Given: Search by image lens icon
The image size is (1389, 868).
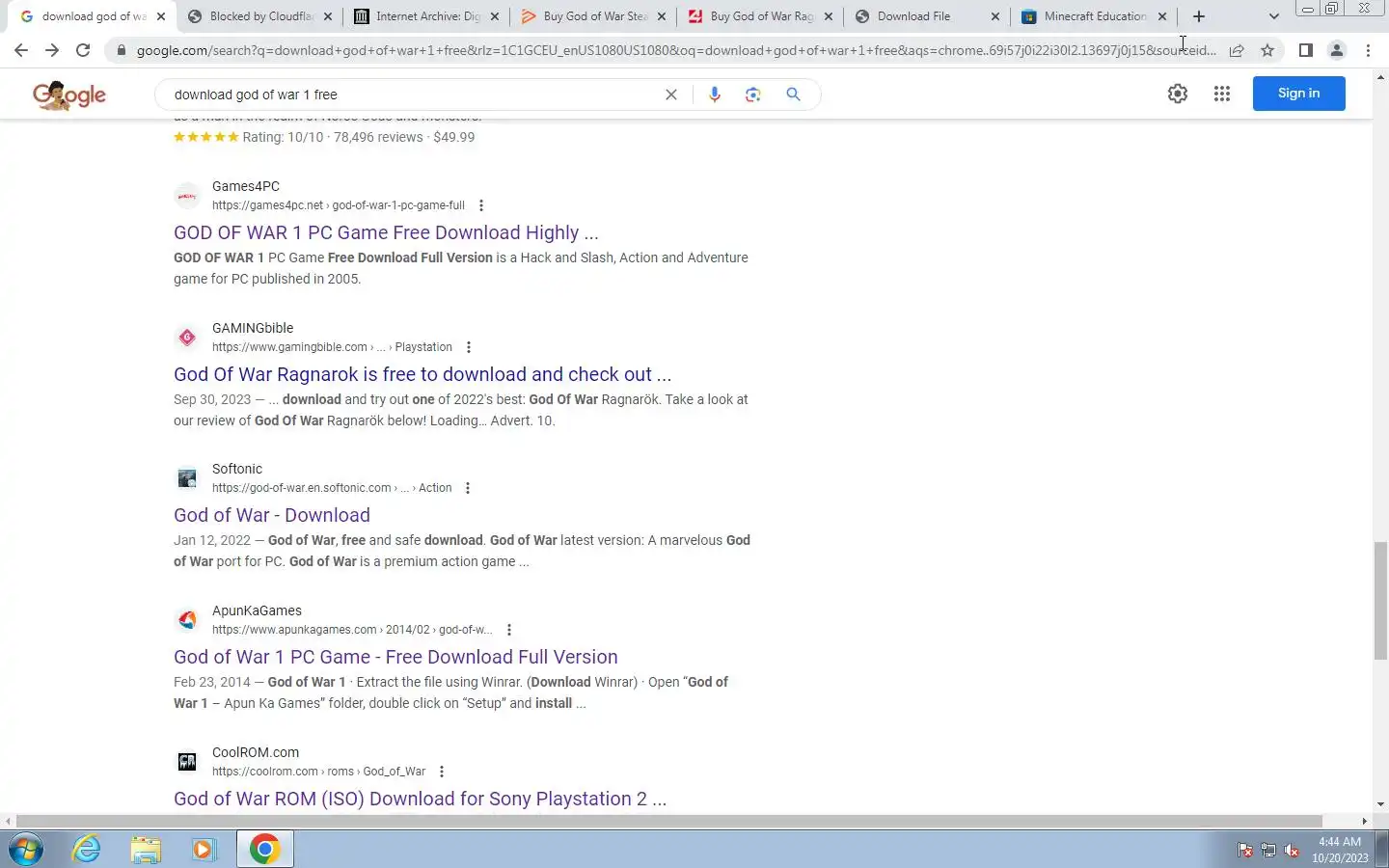Looking at the screenshot, I should [753, 95].
